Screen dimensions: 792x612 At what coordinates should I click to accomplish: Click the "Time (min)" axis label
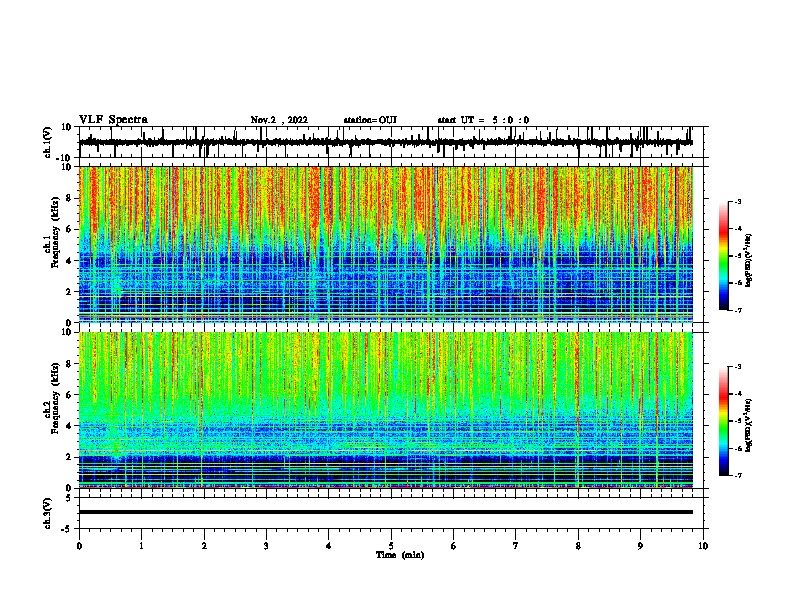pos(400,555)
